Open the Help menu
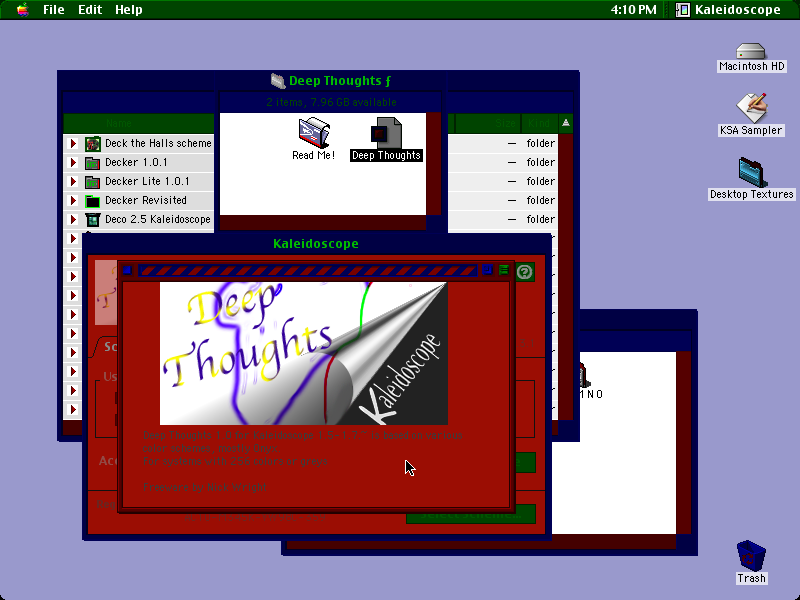800x600 pixels. click(x=129, y=10)
